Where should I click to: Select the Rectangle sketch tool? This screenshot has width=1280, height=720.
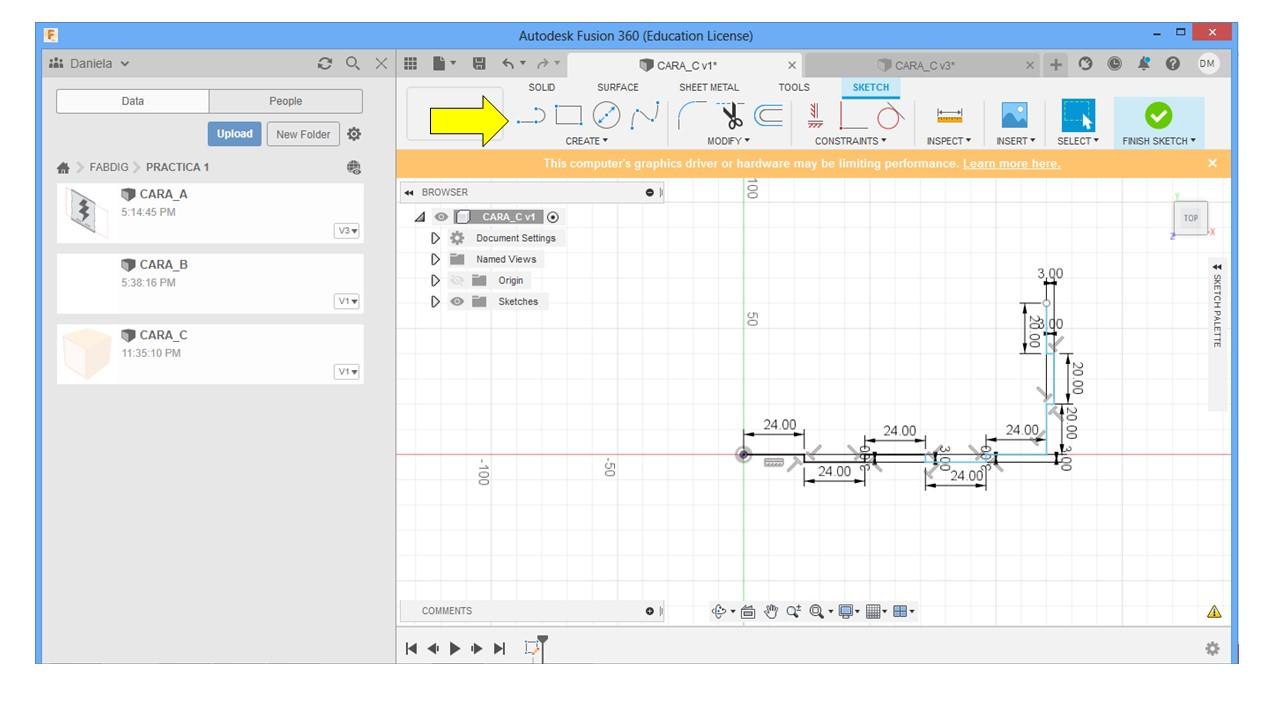click(569, 116)
